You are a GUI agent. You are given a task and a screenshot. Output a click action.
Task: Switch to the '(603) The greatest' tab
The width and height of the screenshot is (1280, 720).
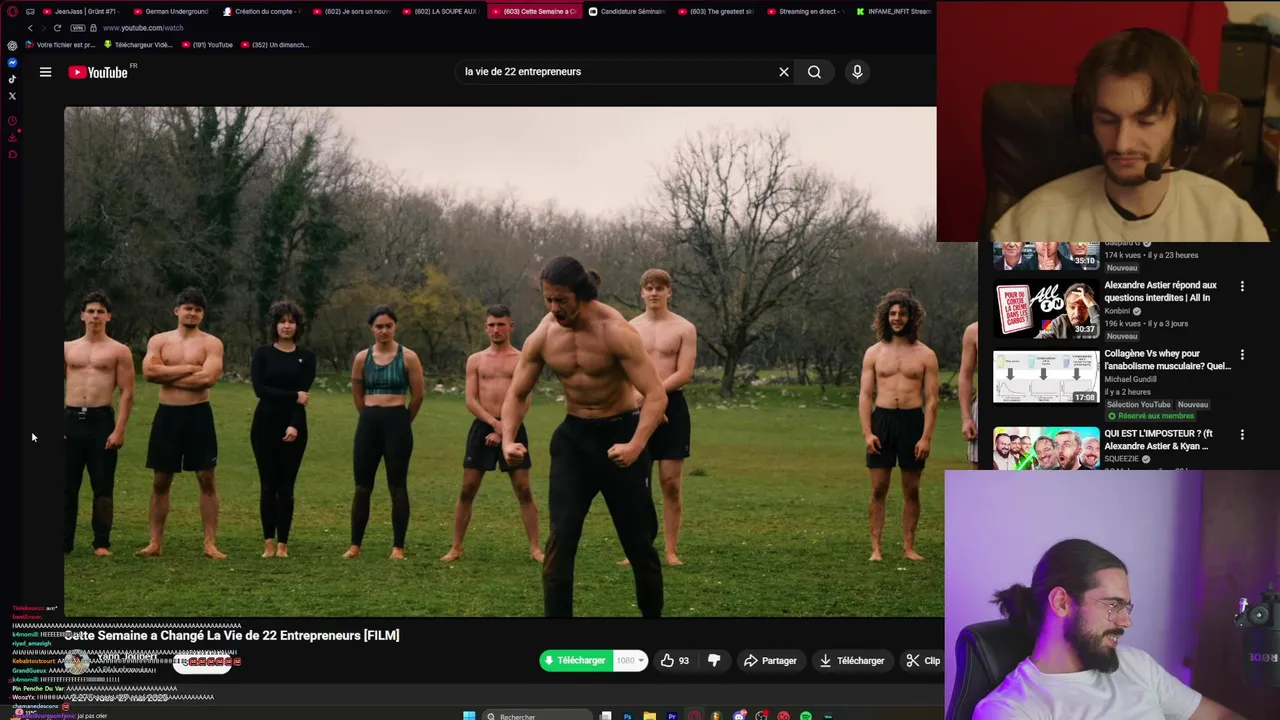coord(715,11)
